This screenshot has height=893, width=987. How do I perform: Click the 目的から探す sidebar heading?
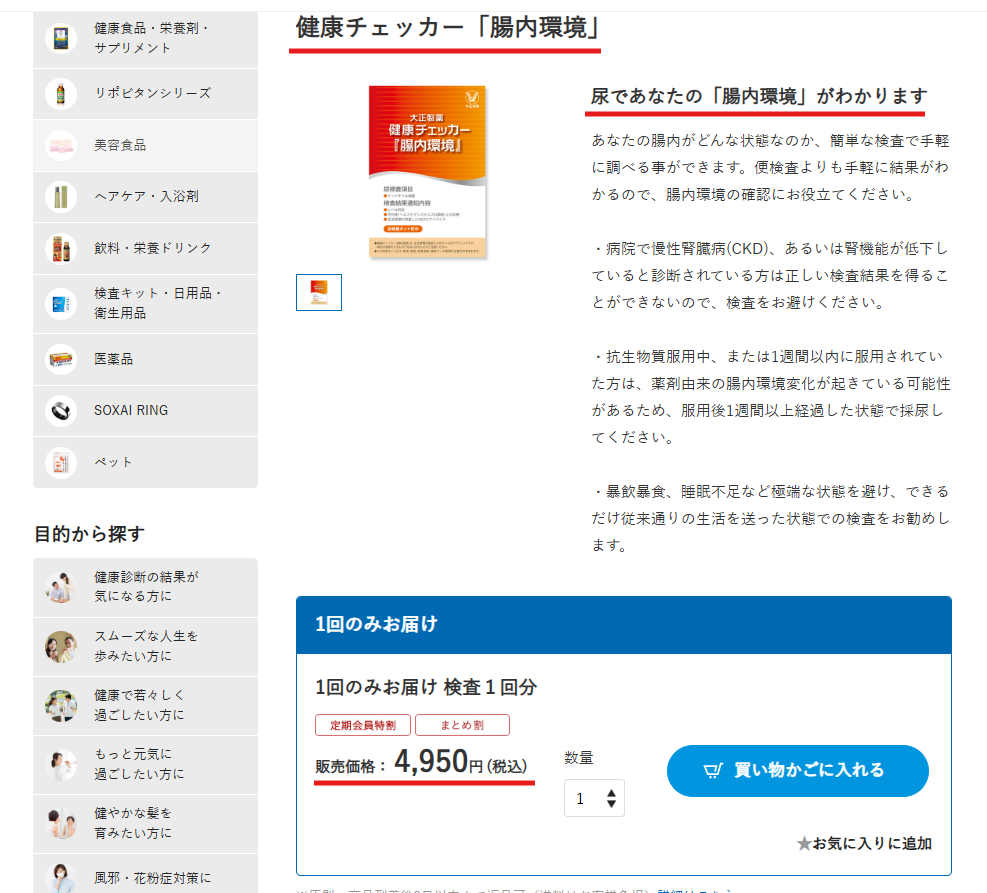89,534
